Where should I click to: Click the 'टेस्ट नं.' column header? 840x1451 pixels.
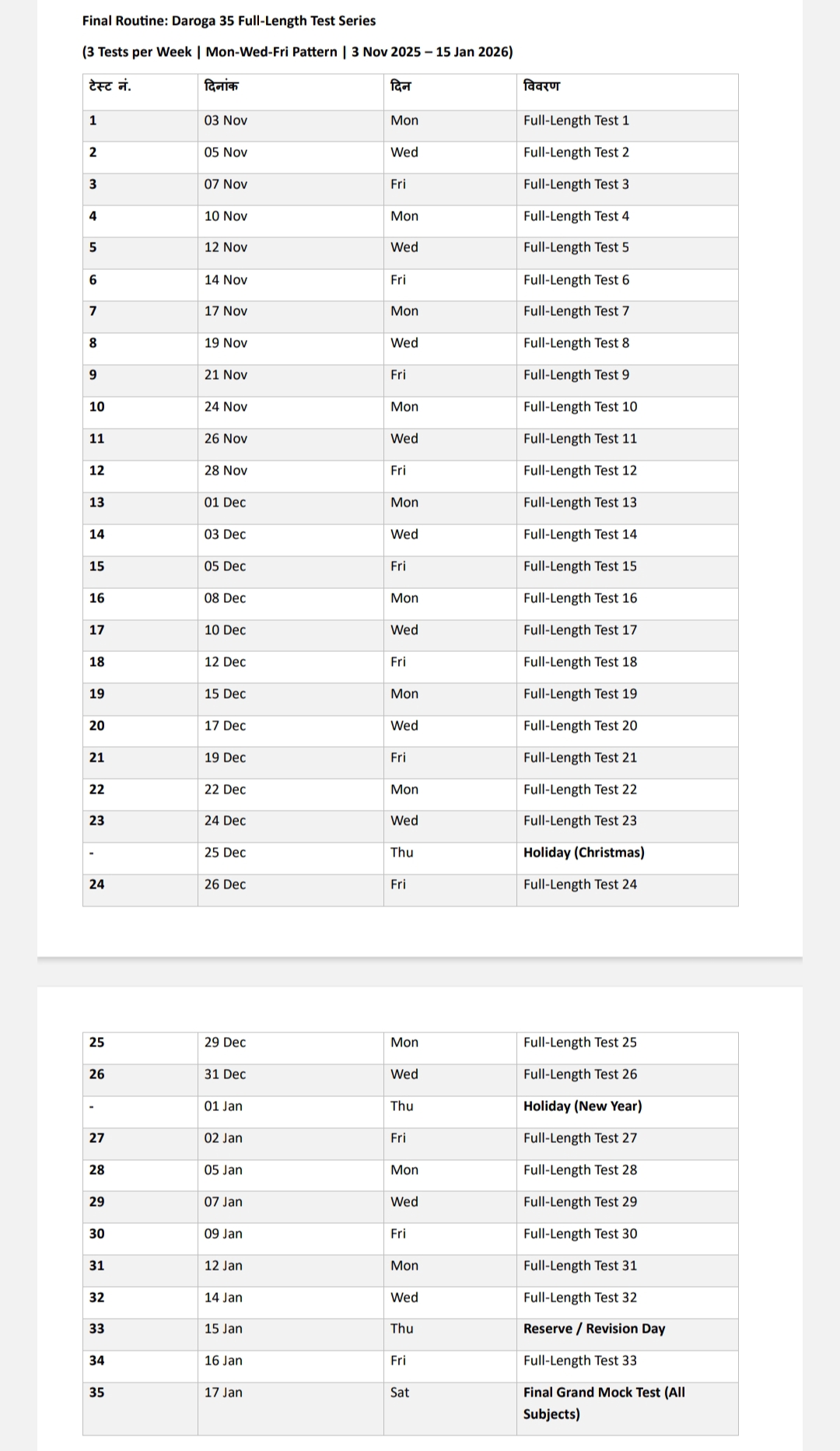110,86
